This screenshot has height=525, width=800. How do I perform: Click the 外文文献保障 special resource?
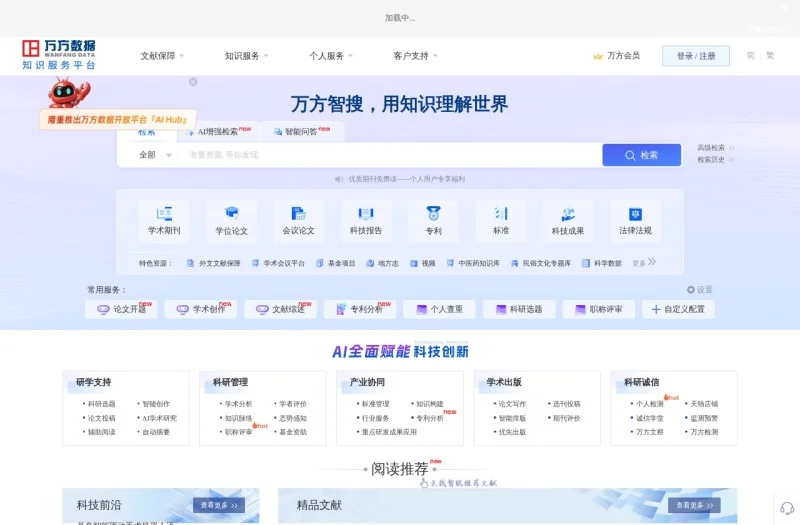213,263
